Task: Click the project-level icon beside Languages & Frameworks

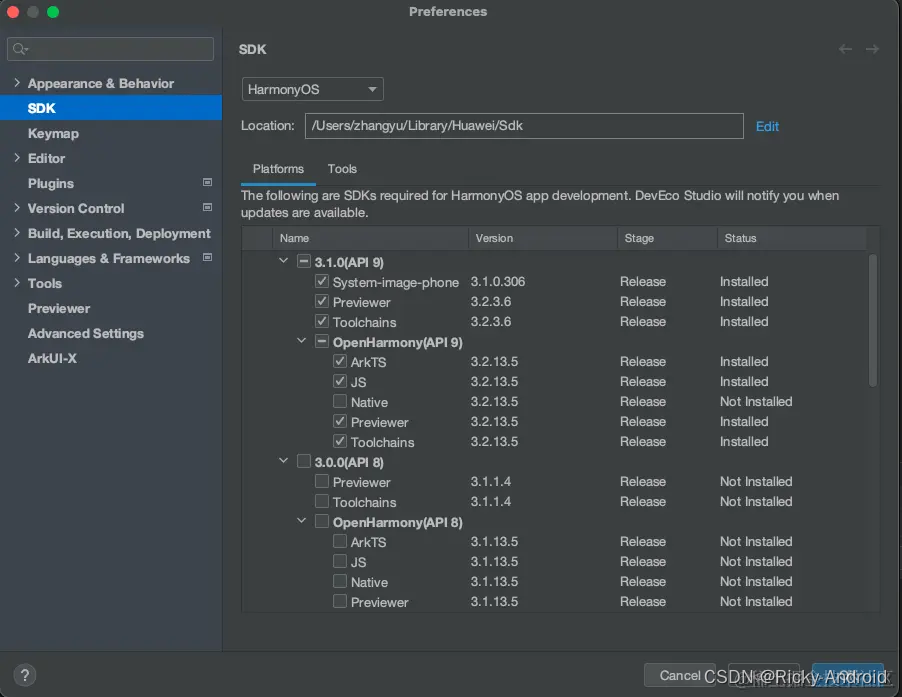Action: pos(208,258)
